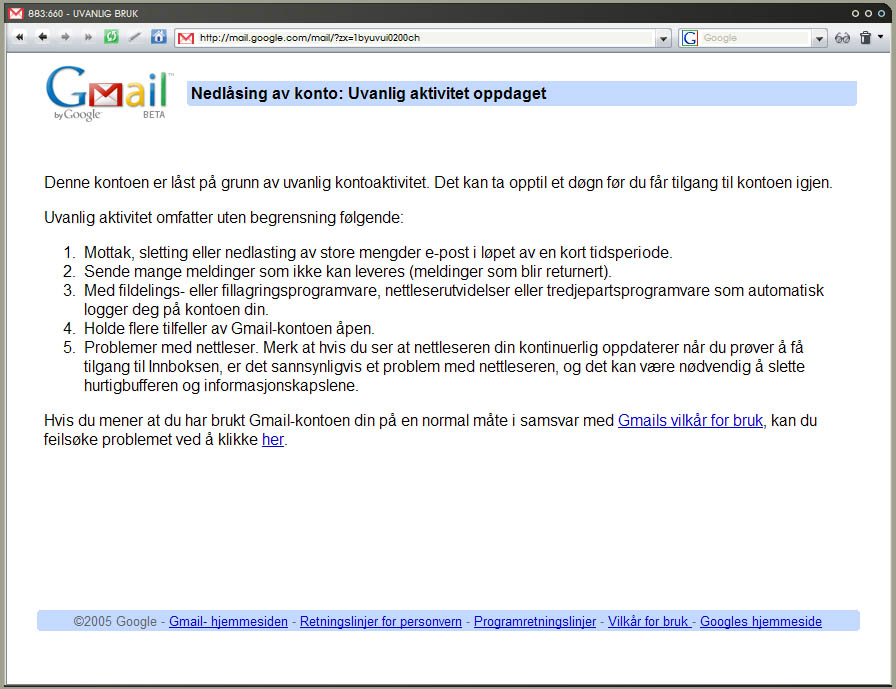Click the Gmail BETA logo

coord(109,93)
